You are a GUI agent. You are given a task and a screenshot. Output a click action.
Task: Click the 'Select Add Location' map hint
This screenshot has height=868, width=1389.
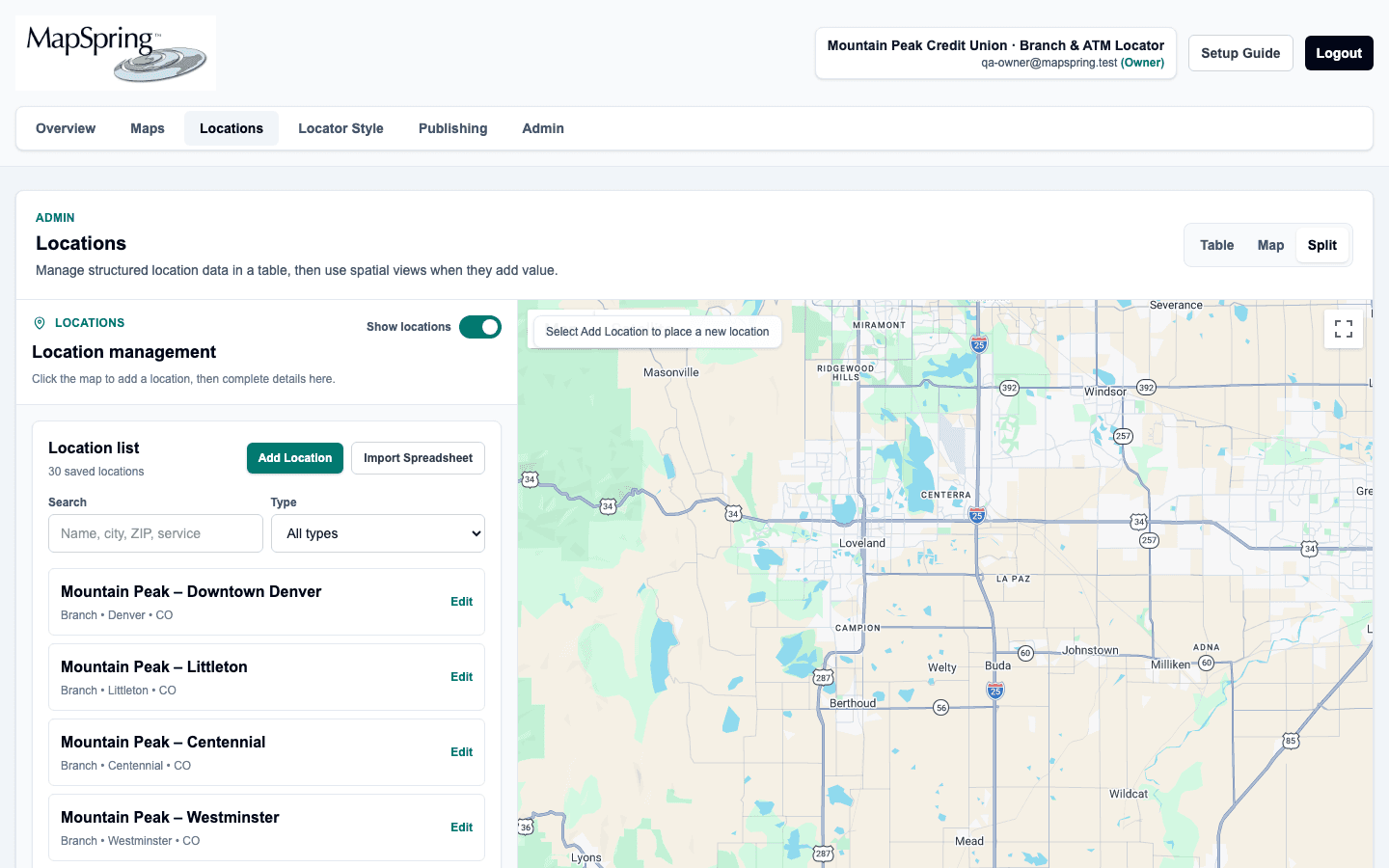pos(657,332)
